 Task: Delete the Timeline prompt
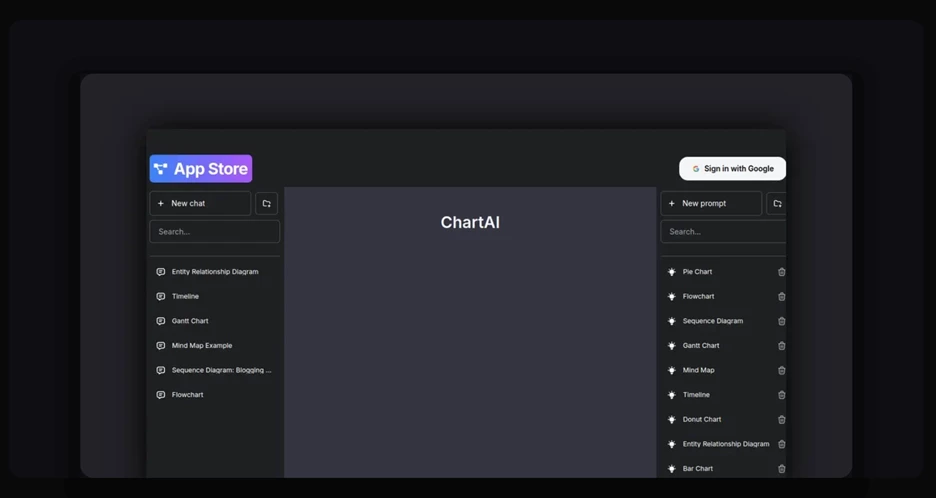coord(781,395)
